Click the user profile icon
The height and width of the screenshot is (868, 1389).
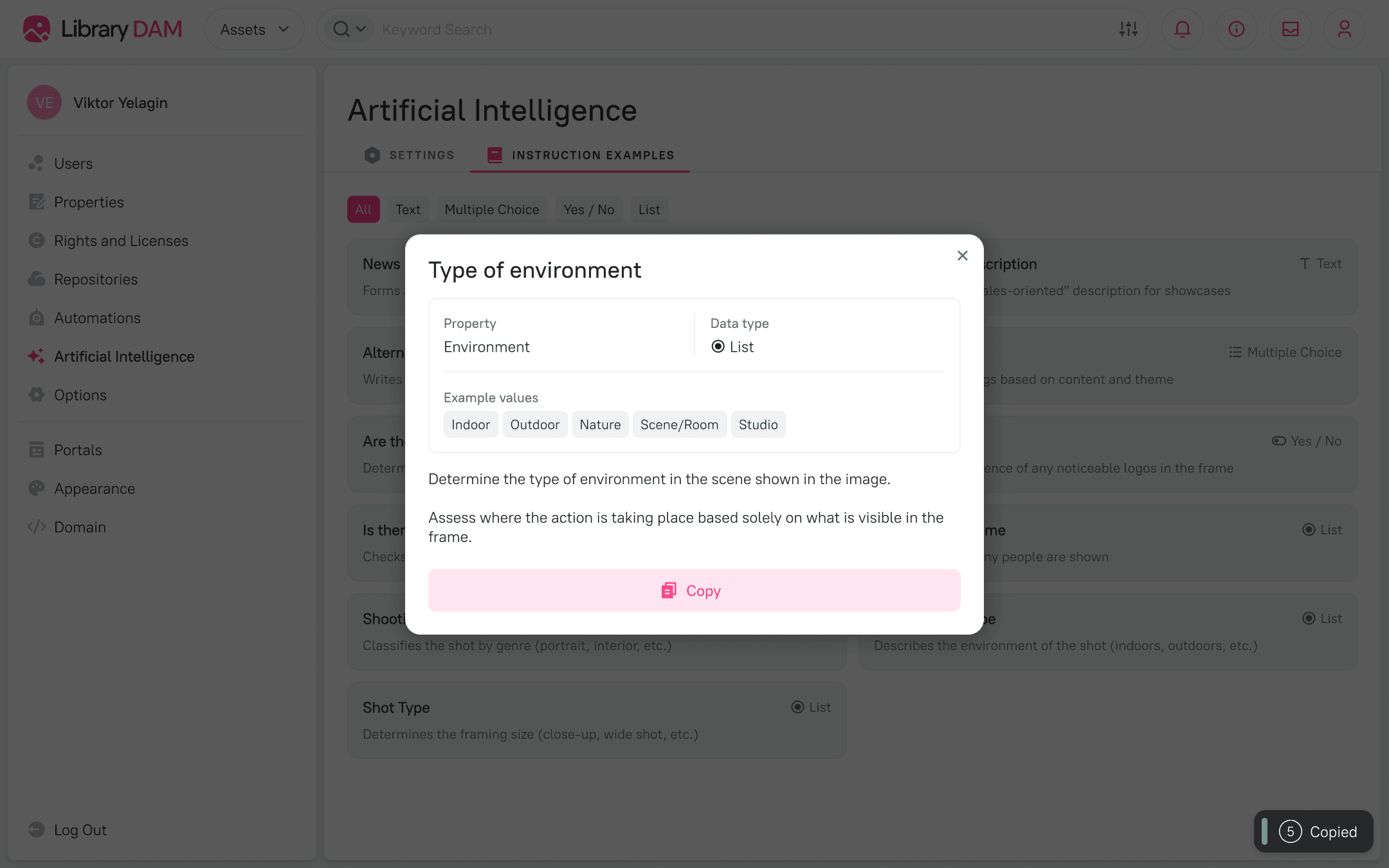[1344, 29]
